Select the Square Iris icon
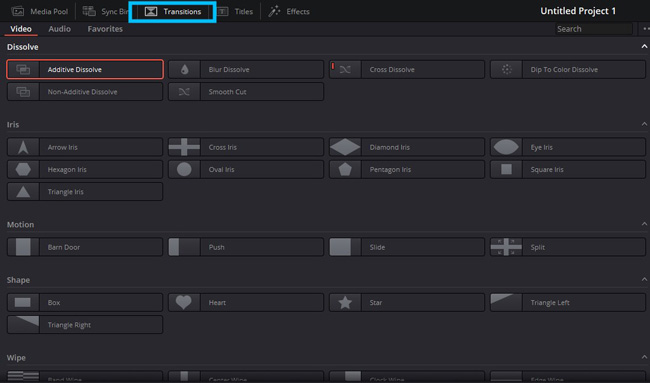The height and width of the screenshot is (383, 650). tap(506, 170)
